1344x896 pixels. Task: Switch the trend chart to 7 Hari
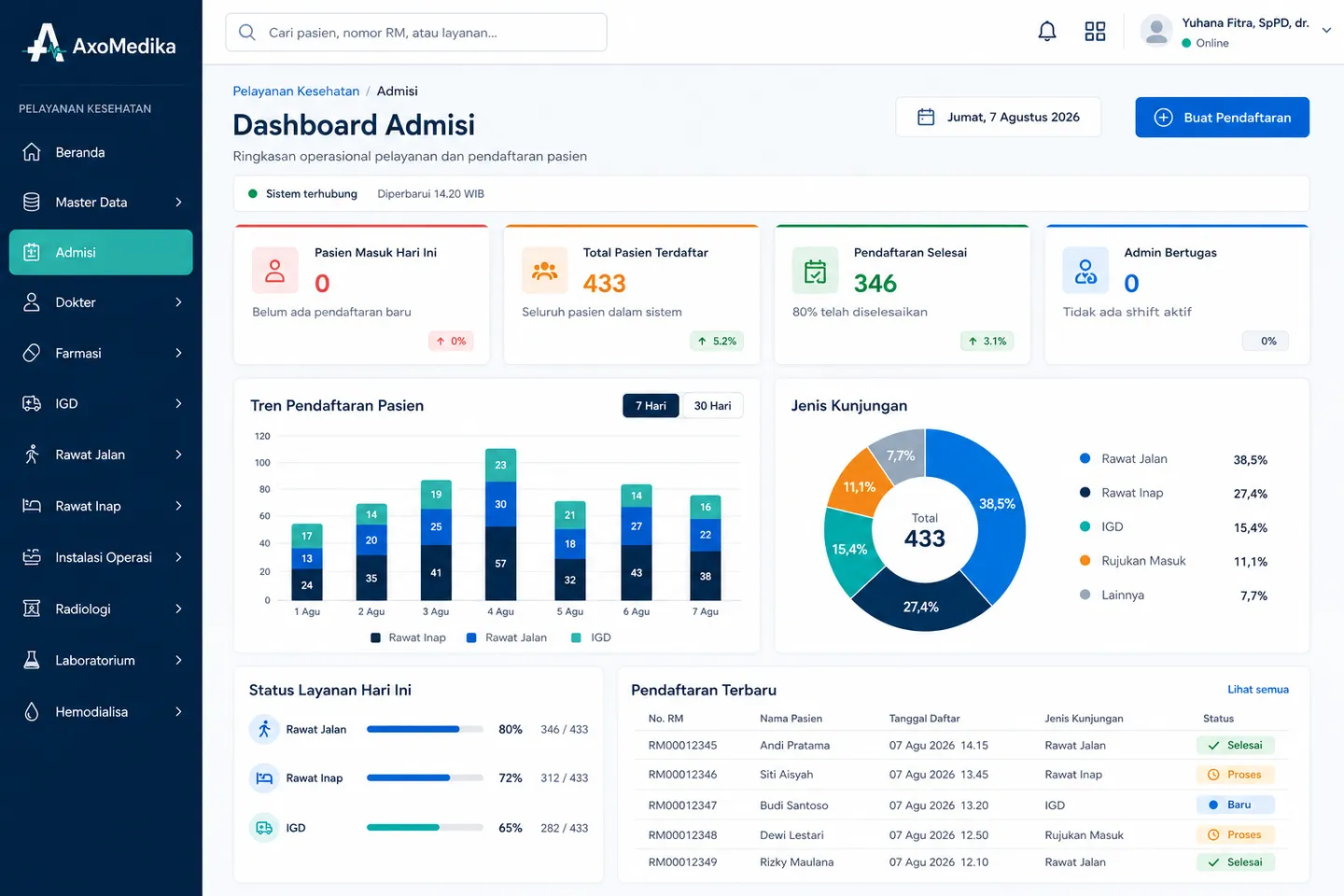tap(651, 406)
